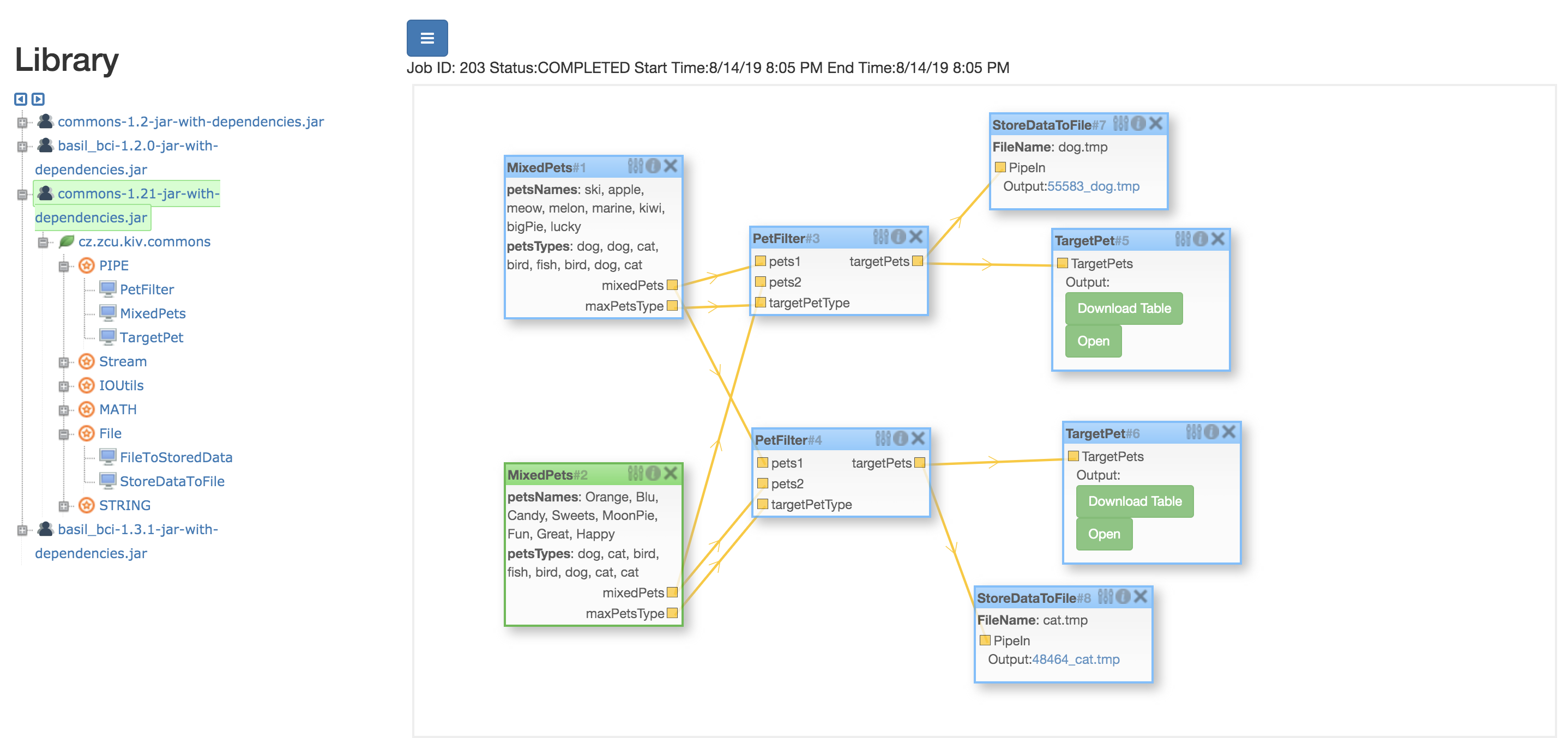Click Download Table in TargetPet#5
Screen dimensions: 1568x738
click(1123, 308)
